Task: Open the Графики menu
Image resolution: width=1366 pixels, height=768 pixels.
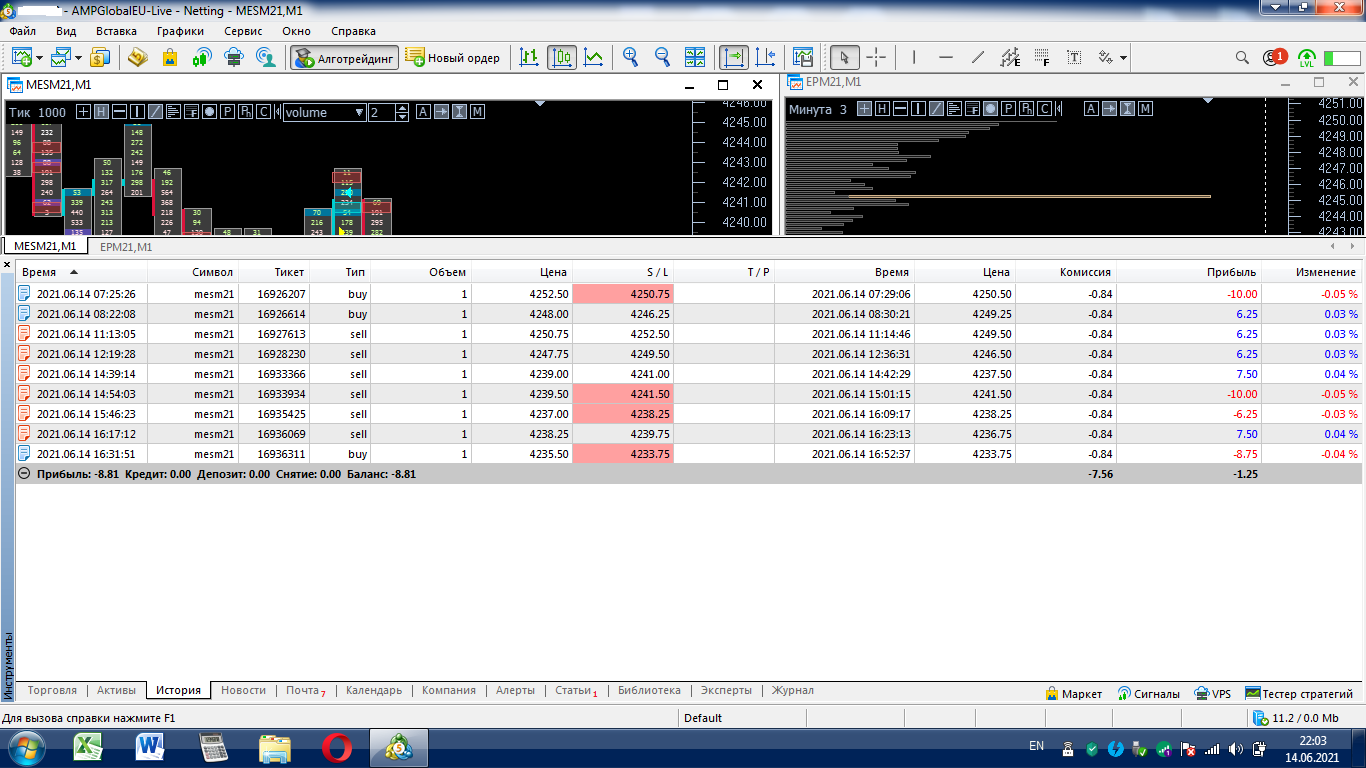Action: (x=180, y=31)
